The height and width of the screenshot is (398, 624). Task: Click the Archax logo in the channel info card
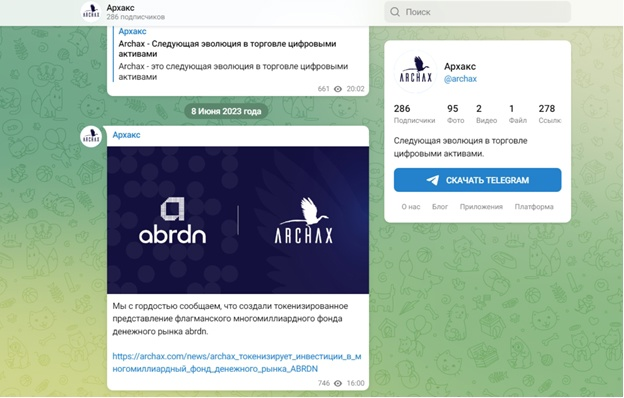(x=415, y=72)
